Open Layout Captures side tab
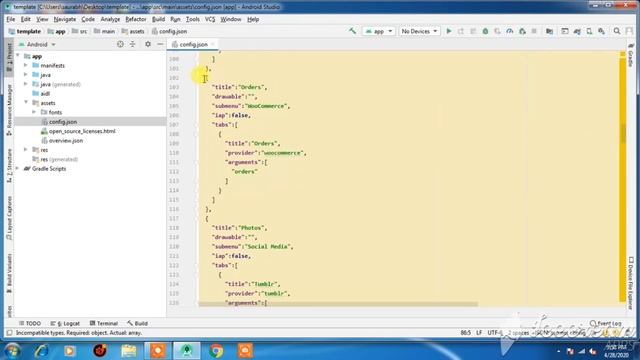This screenshot has height=360, width=640. tap(9, 218)
